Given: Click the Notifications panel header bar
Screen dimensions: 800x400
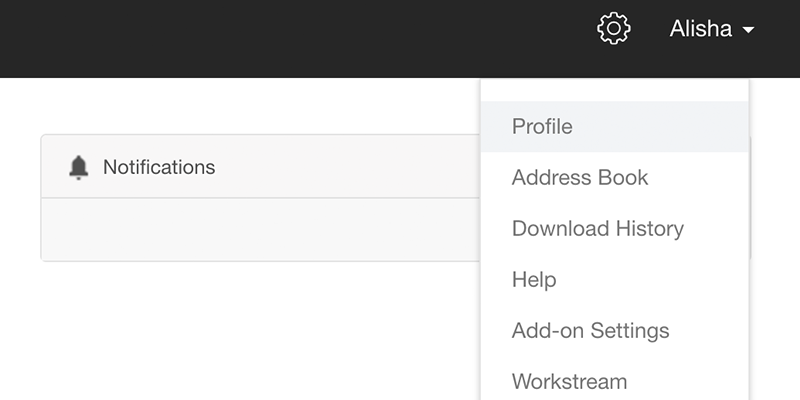Looking at the screenshot, I should 260,166.
